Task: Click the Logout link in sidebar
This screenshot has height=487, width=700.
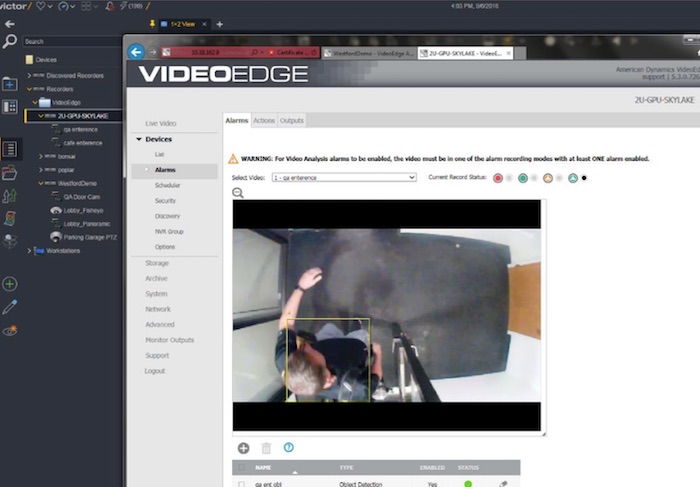Action: (x=154, y=371)
